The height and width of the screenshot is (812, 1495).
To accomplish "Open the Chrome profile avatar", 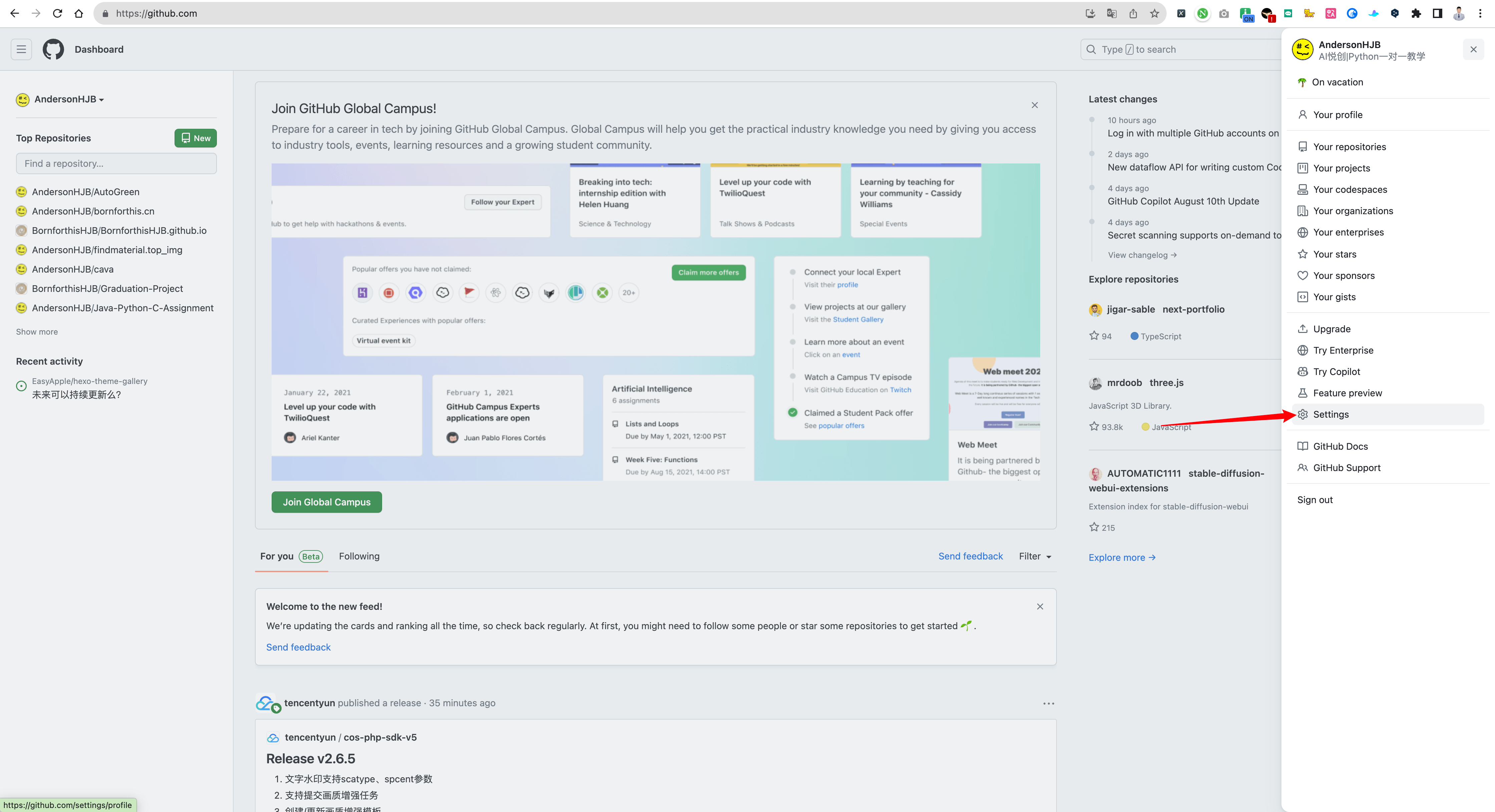I will [1459, 13].
